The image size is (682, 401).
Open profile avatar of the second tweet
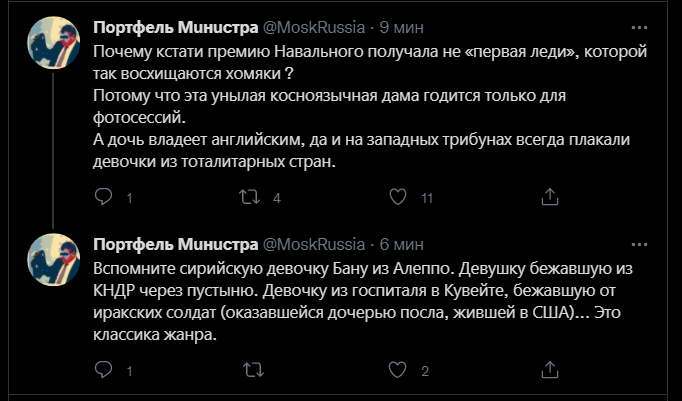[x=53, y=260]
